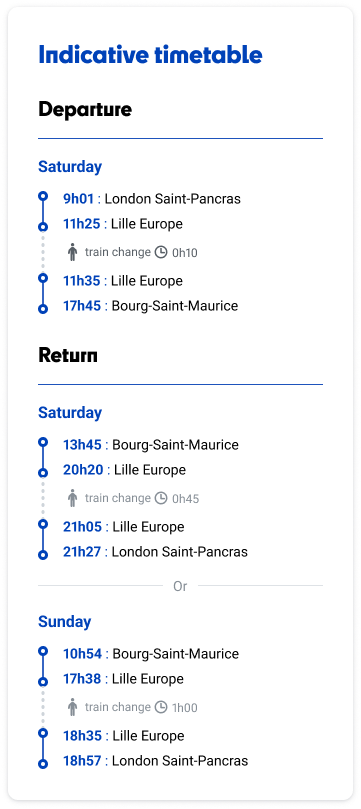Click the 11h25 Lille Europe arrival entry

coord(123,224)
